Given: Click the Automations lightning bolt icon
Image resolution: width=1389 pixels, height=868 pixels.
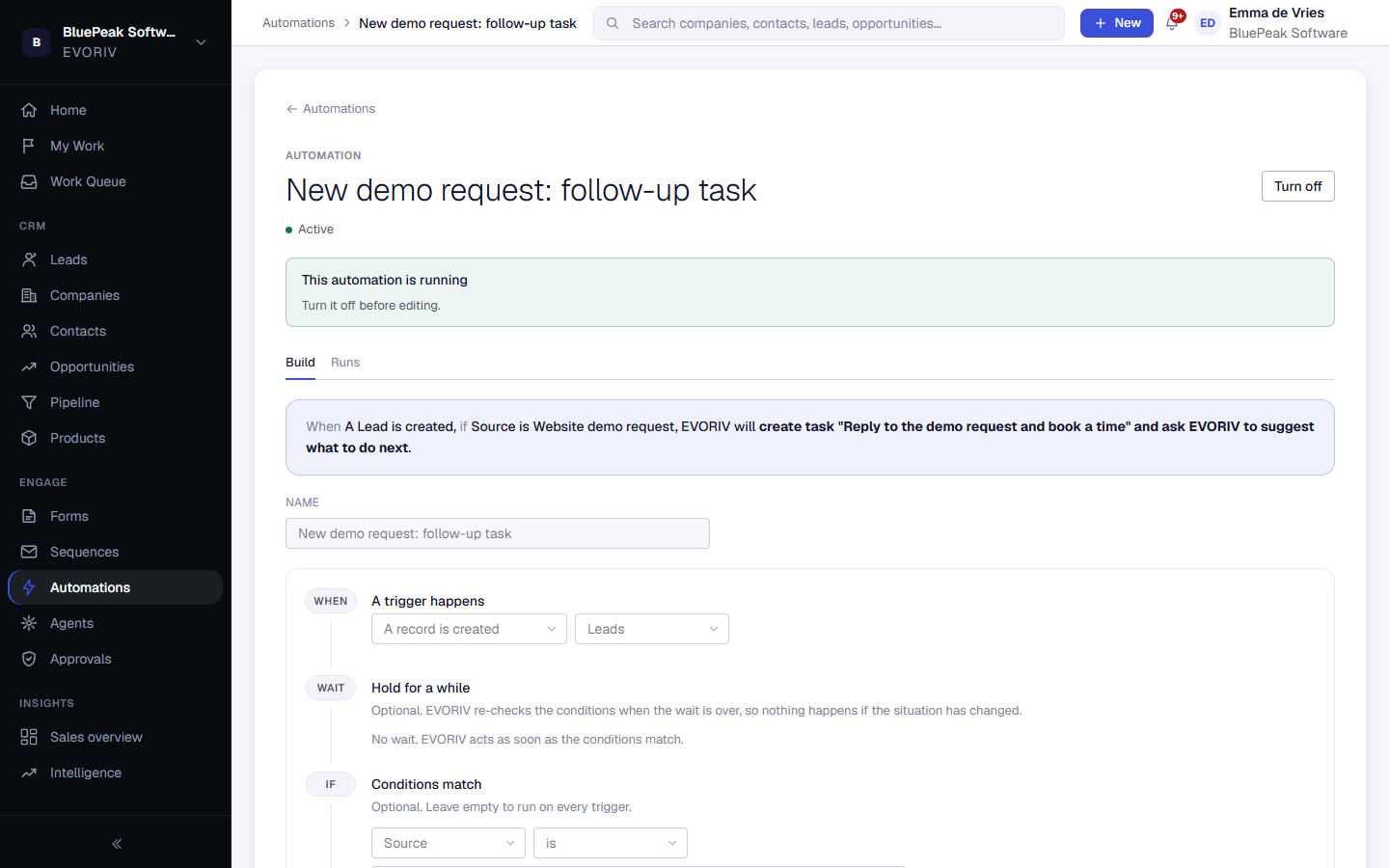Looking at the screenshot, I should click(29, 587).
